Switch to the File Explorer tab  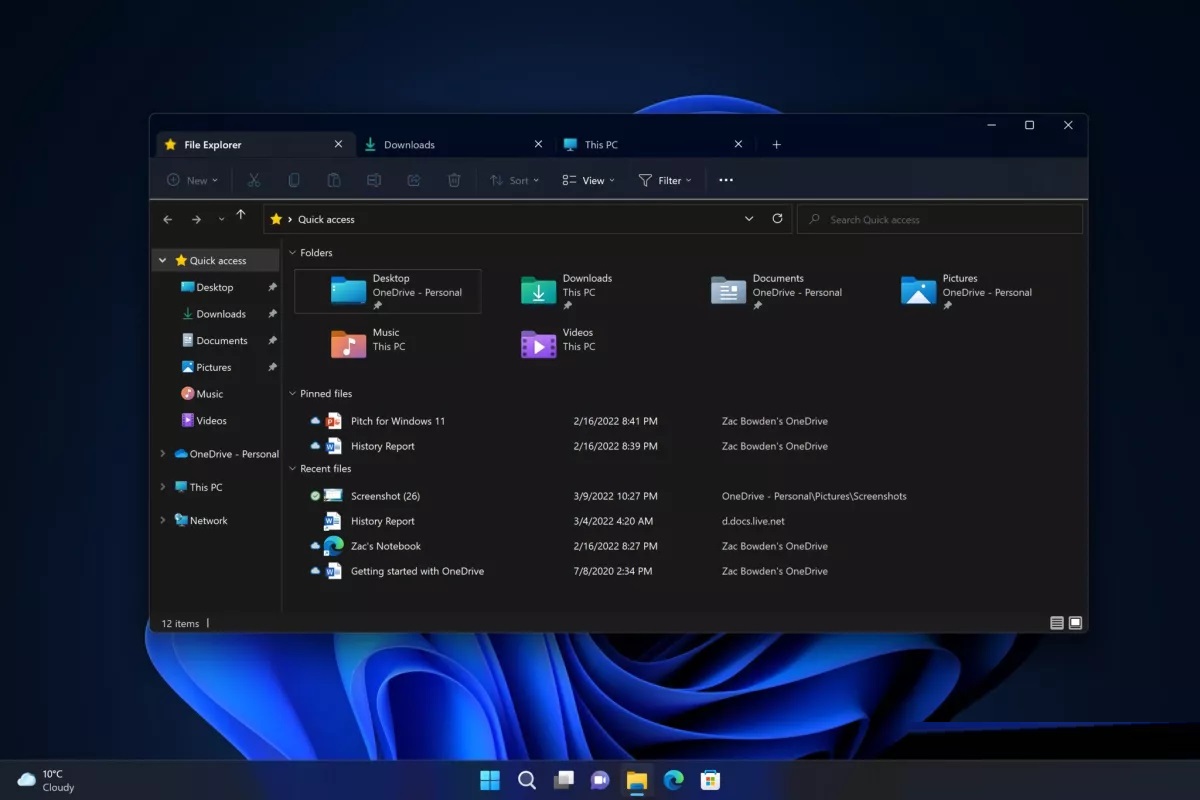click(255, 145)
